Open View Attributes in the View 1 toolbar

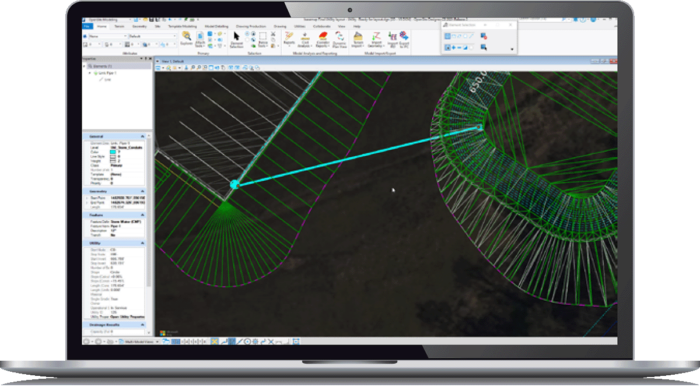(158, 68)
